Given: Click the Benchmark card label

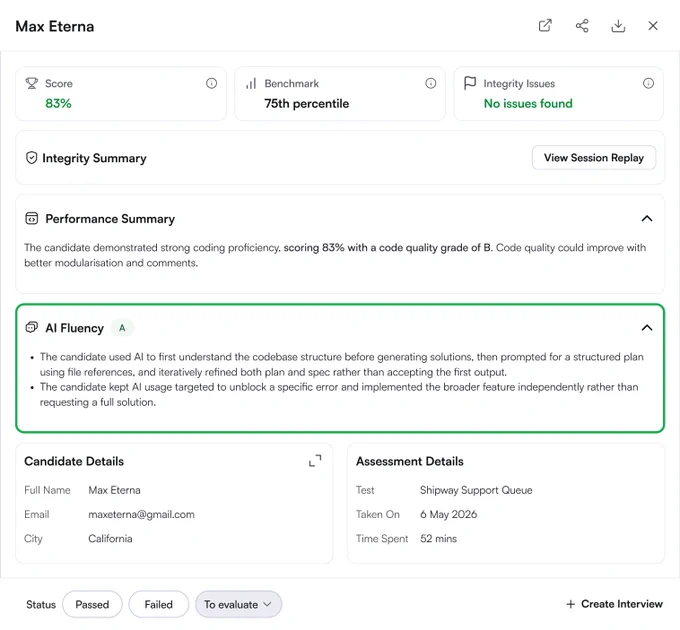Looking at the screenshot, I should [291, 83].
